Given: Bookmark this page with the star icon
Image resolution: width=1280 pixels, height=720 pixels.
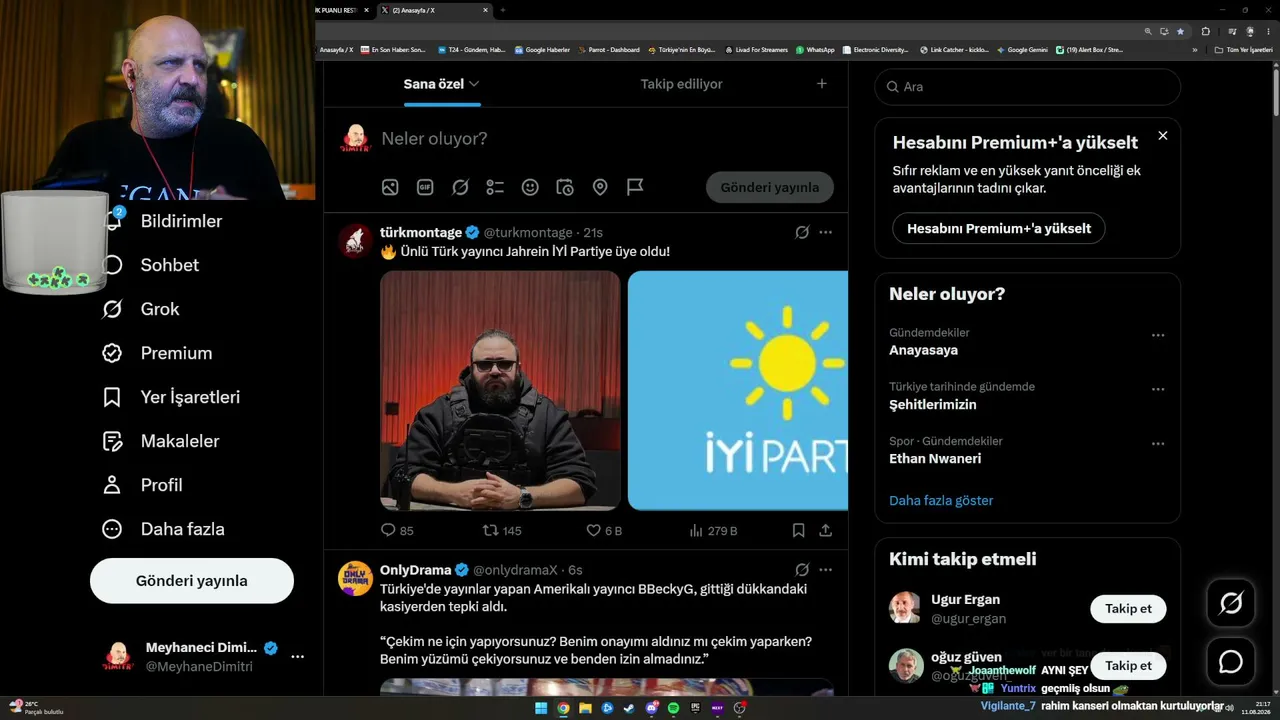Looking at the screenshot, I should [x=1180, y=31].
